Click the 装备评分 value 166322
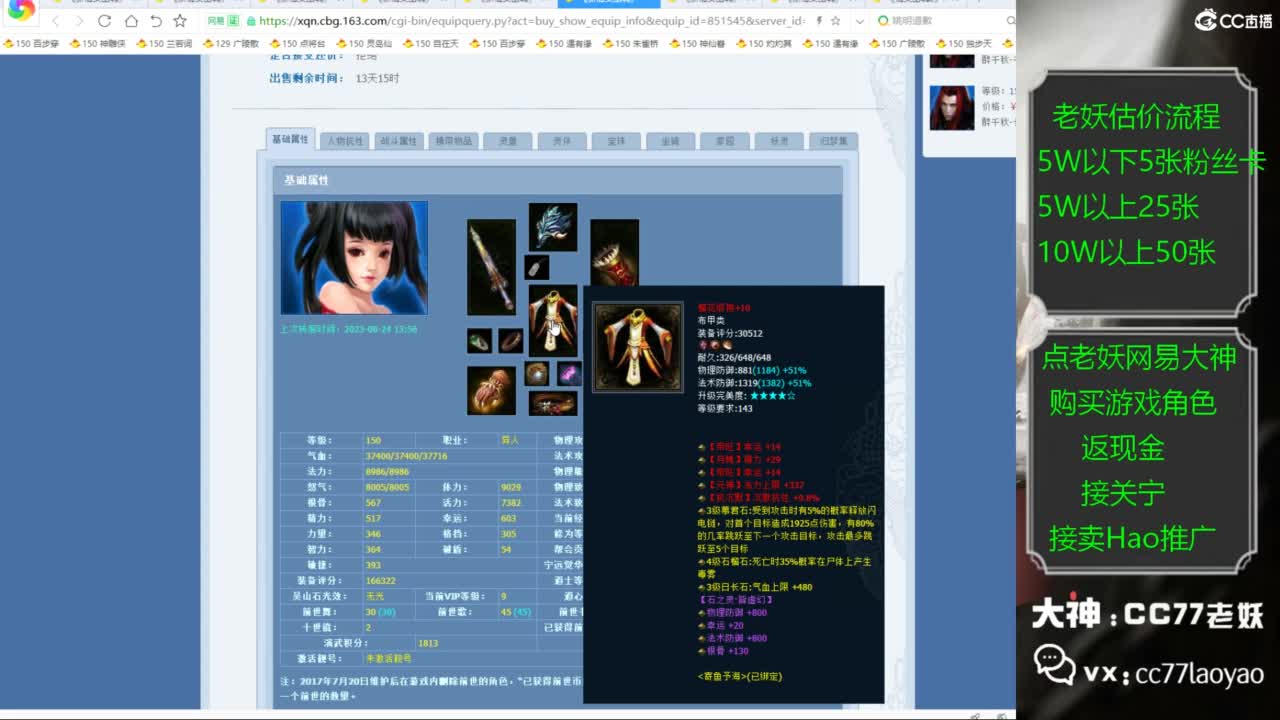 tap(380, 580)
